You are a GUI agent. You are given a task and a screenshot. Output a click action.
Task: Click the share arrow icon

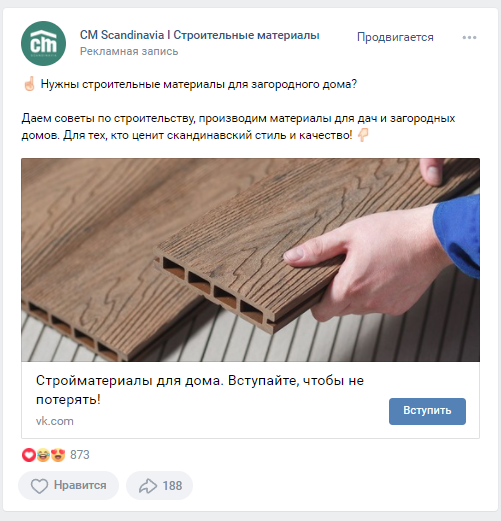pos(148,486)
